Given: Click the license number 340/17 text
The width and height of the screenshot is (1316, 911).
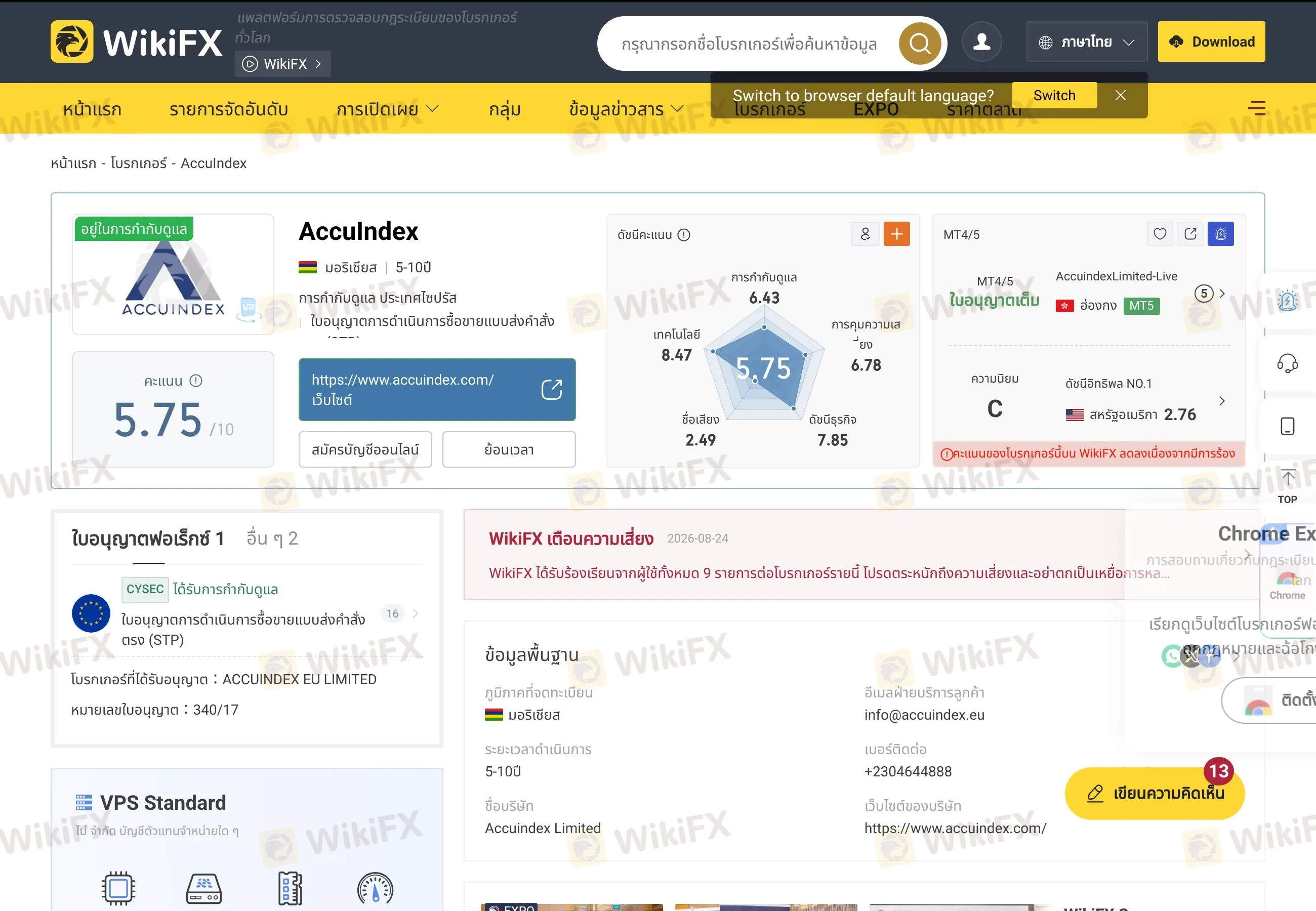Looking at the screenshot, I should 216,710.
